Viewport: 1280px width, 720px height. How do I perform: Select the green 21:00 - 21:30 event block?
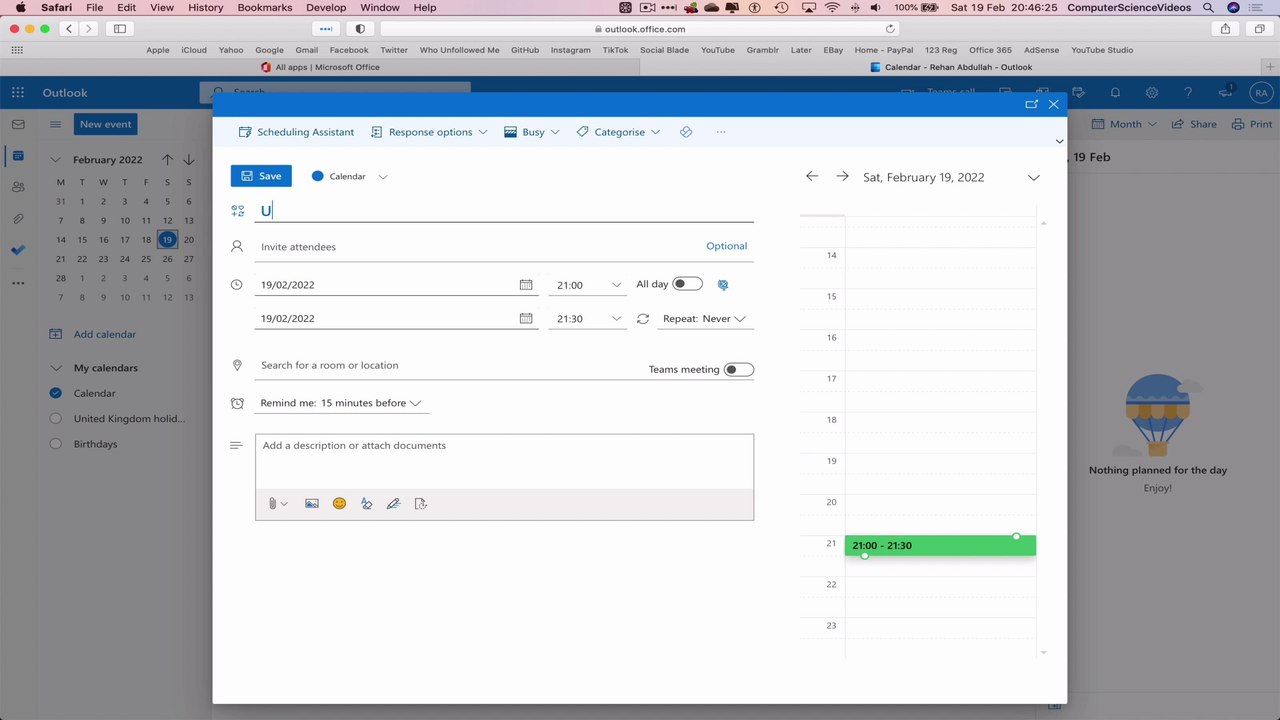click(x=940, y=545)
